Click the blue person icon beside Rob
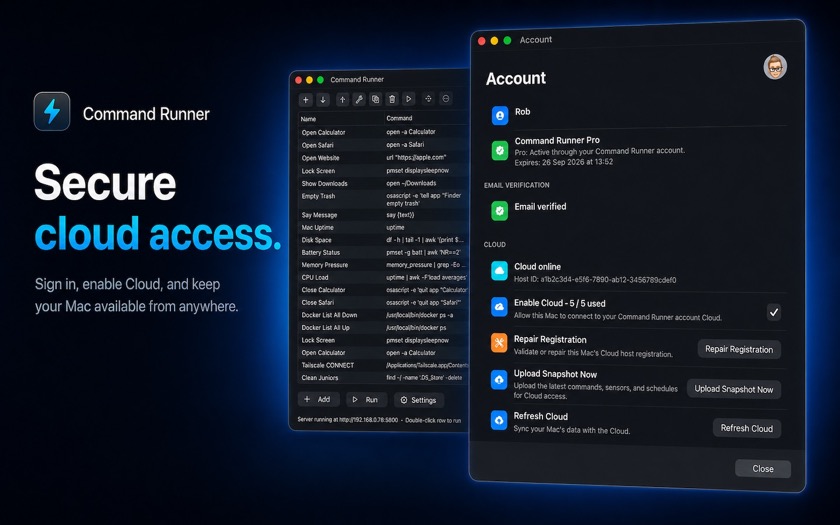840x525 pixels. click(500, 115)
